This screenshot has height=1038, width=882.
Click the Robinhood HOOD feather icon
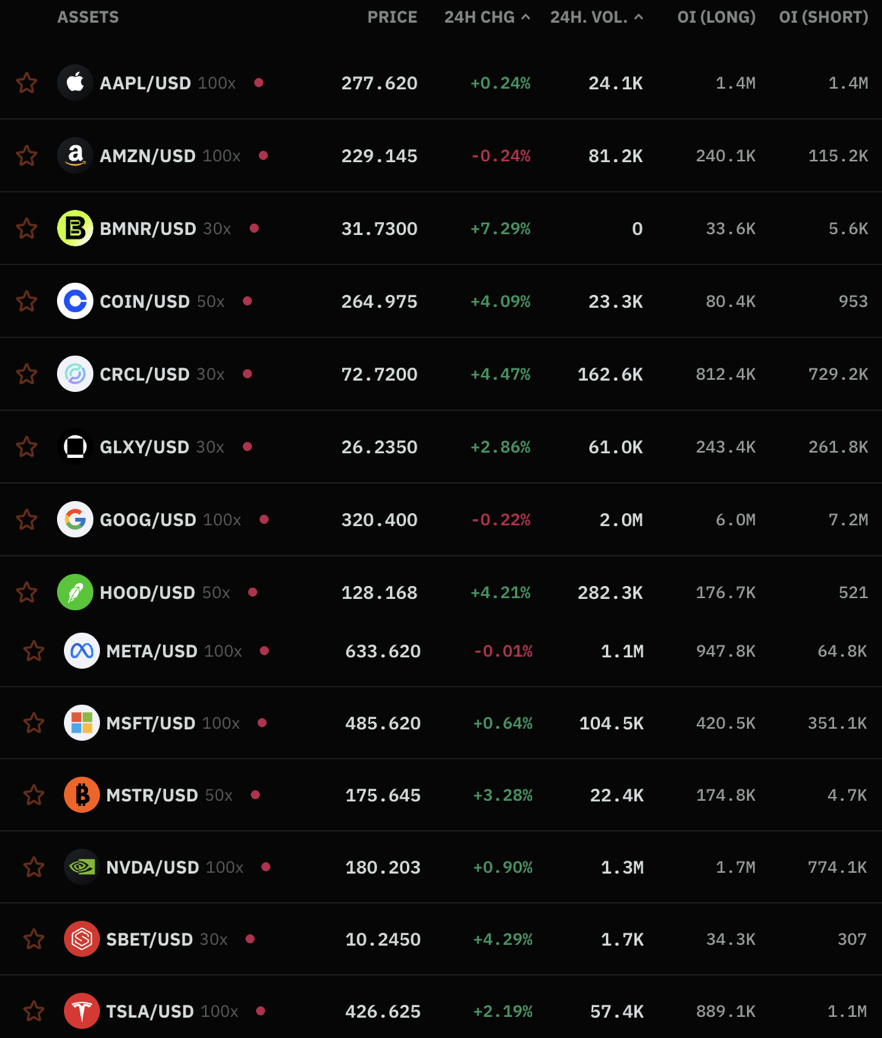[x=75, y=593]
